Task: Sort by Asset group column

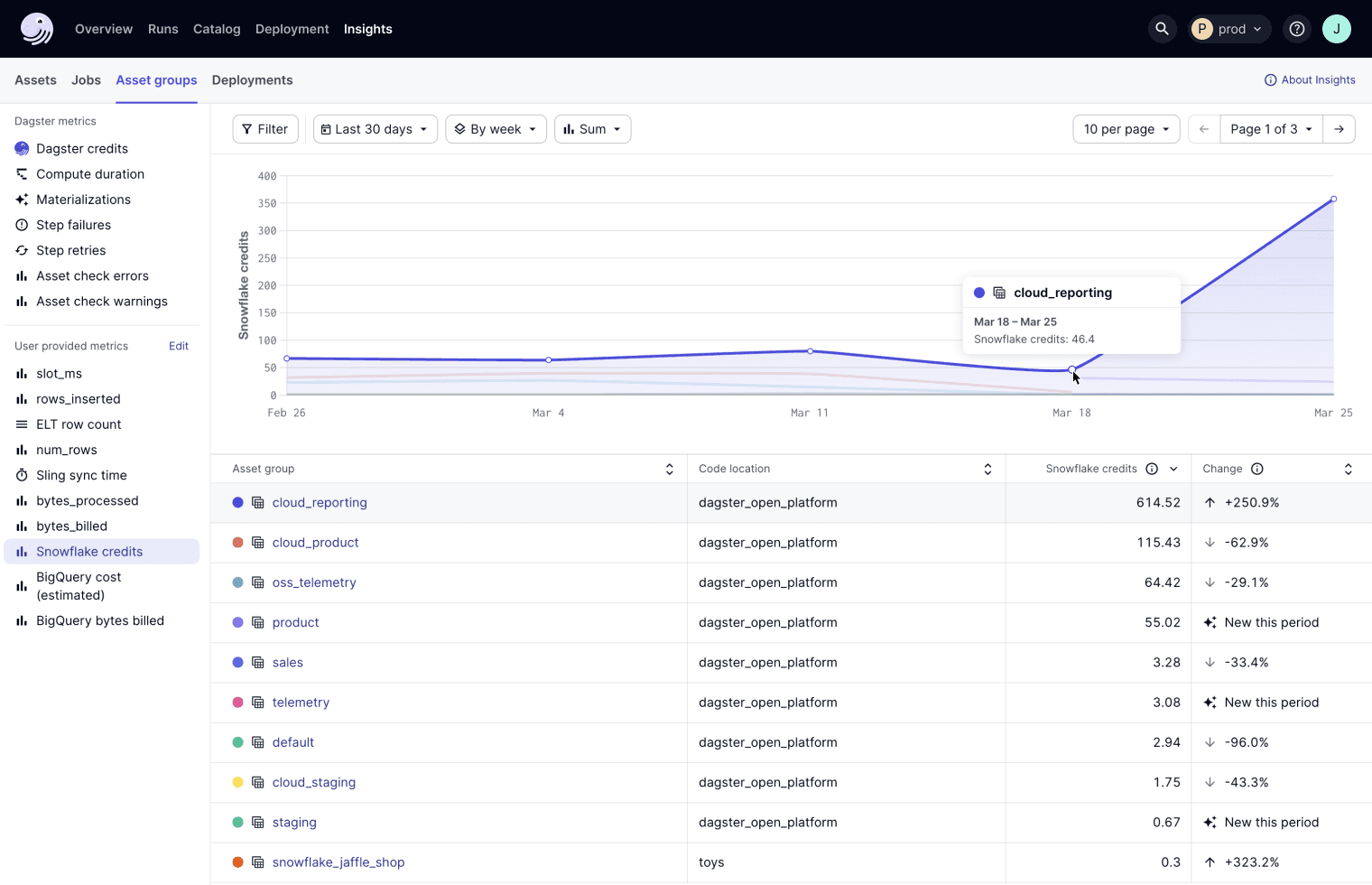Action: point(669,469)
